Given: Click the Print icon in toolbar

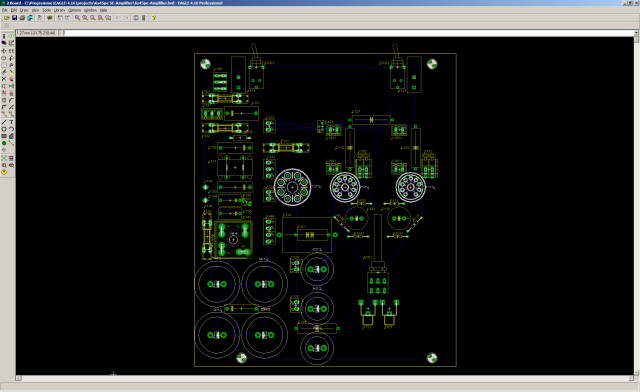Looking at the screenshot, I should click(x=22, y=18).
